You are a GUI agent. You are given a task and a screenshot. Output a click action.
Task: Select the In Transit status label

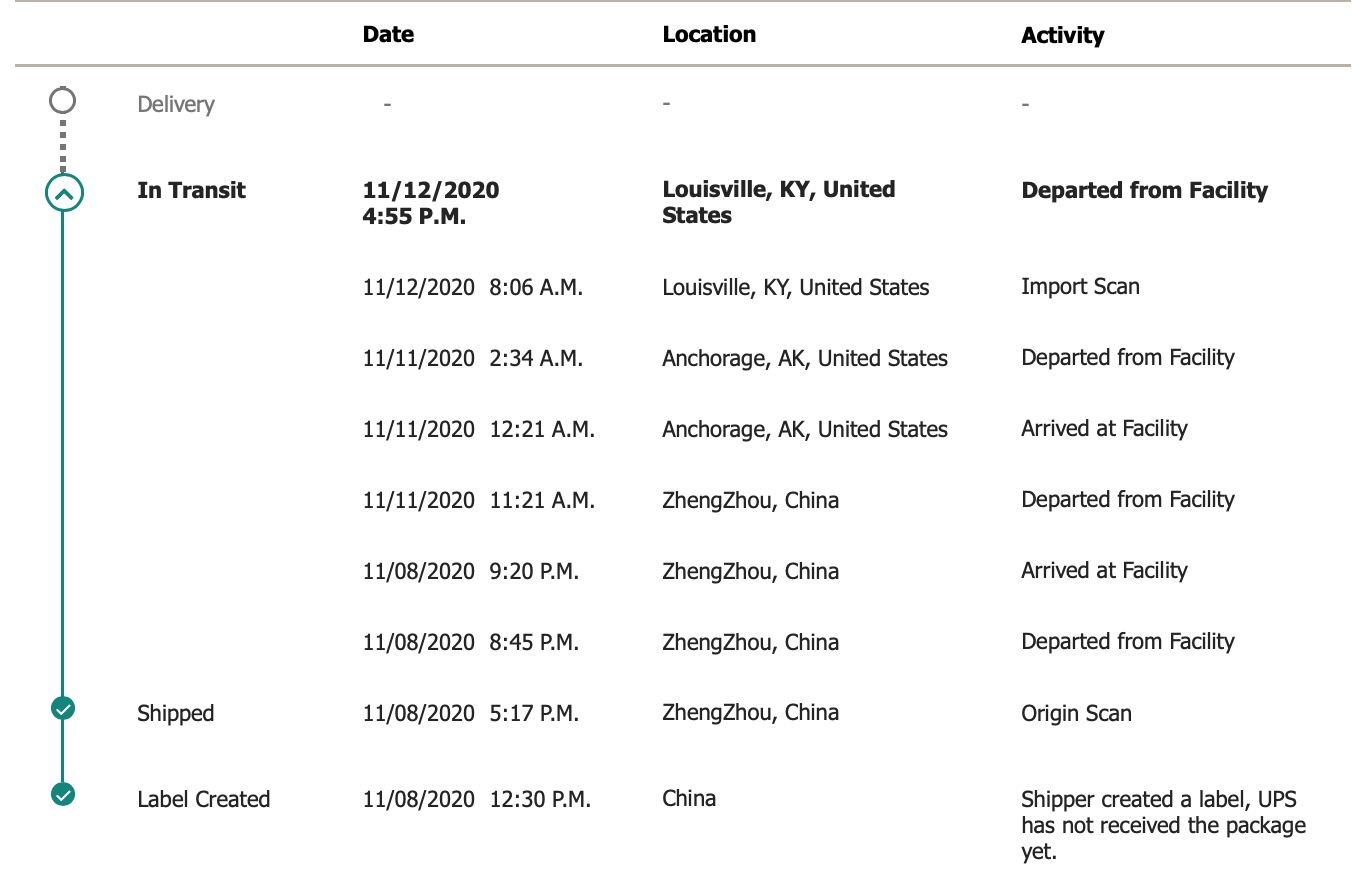(x=191, y=190)
